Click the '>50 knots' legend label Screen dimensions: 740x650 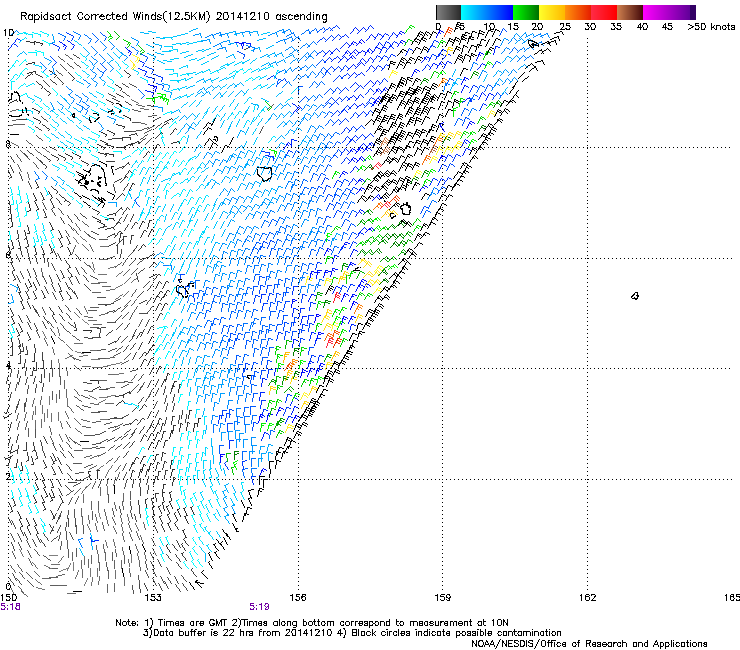point(711,27)
